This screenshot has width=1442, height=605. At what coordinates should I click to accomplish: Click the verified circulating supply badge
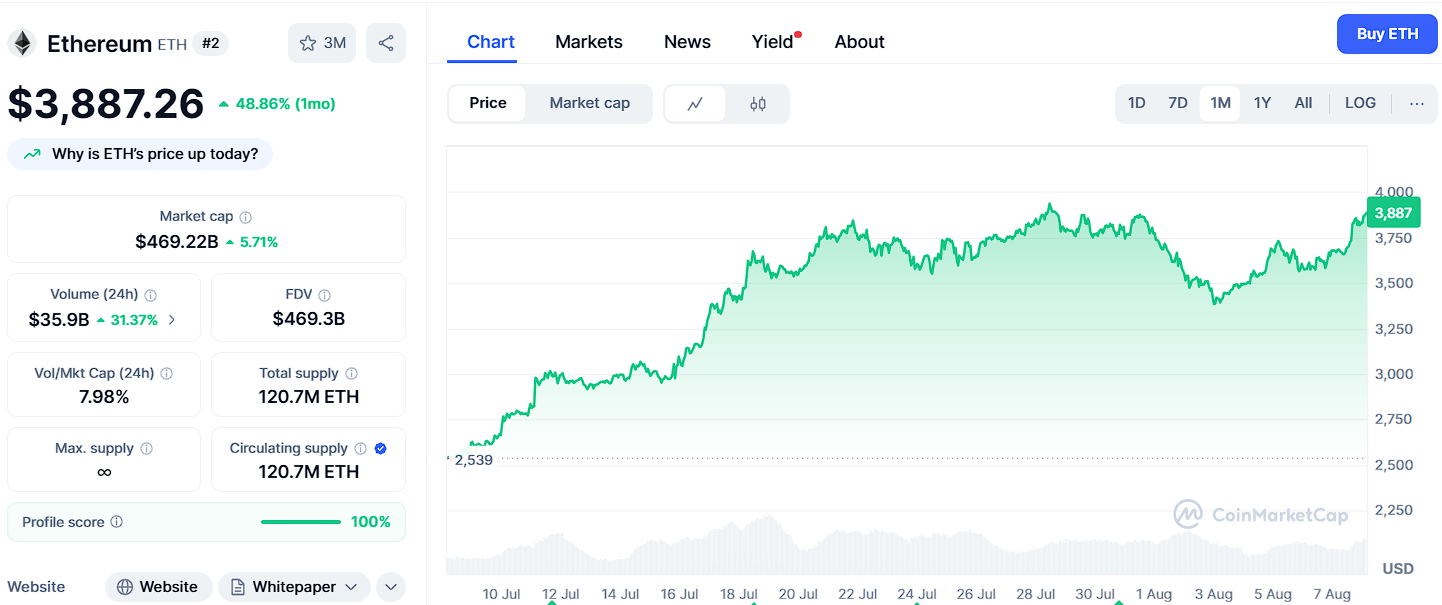pos(380,449)
